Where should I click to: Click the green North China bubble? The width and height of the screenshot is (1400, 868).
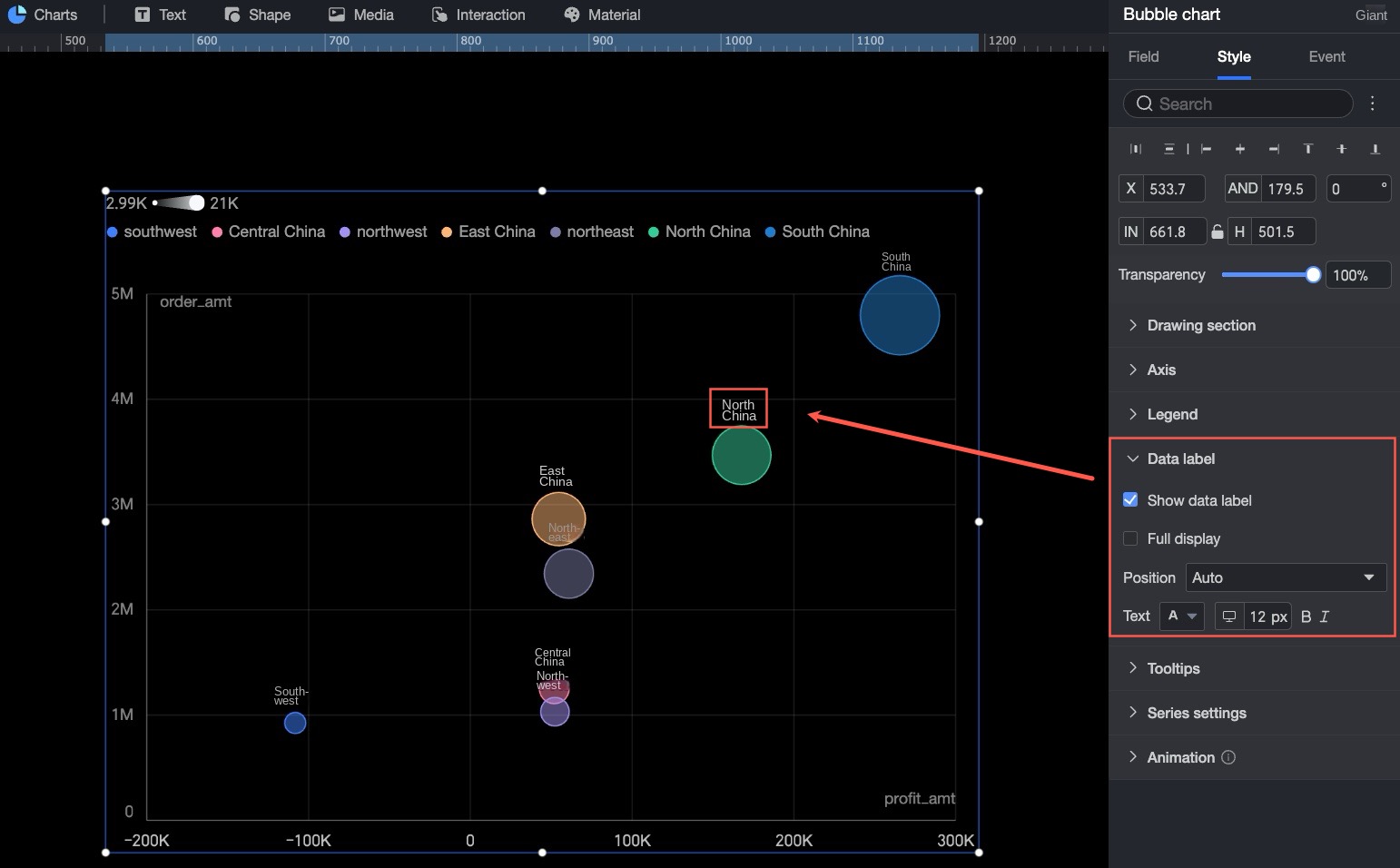pos(742,455)
